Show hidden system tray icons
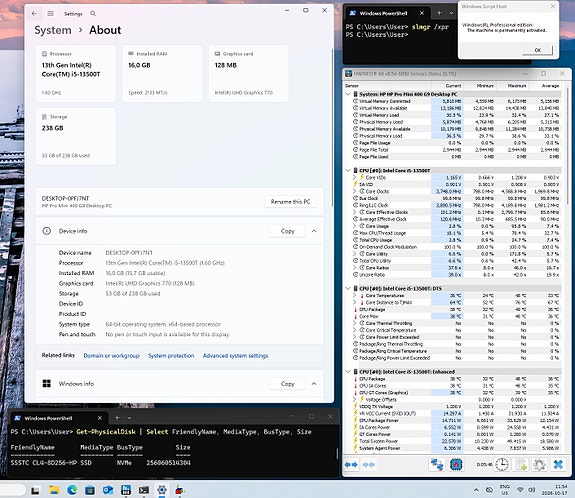The image size is (575, 498). point(476,490)
